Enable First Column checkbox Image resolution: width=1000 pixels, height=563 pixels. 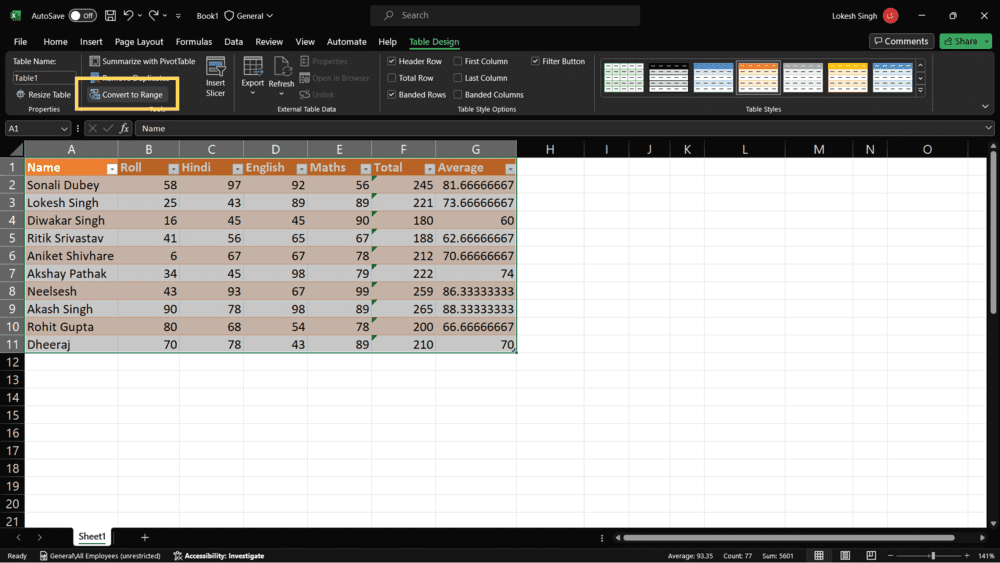tap(458, 61)
